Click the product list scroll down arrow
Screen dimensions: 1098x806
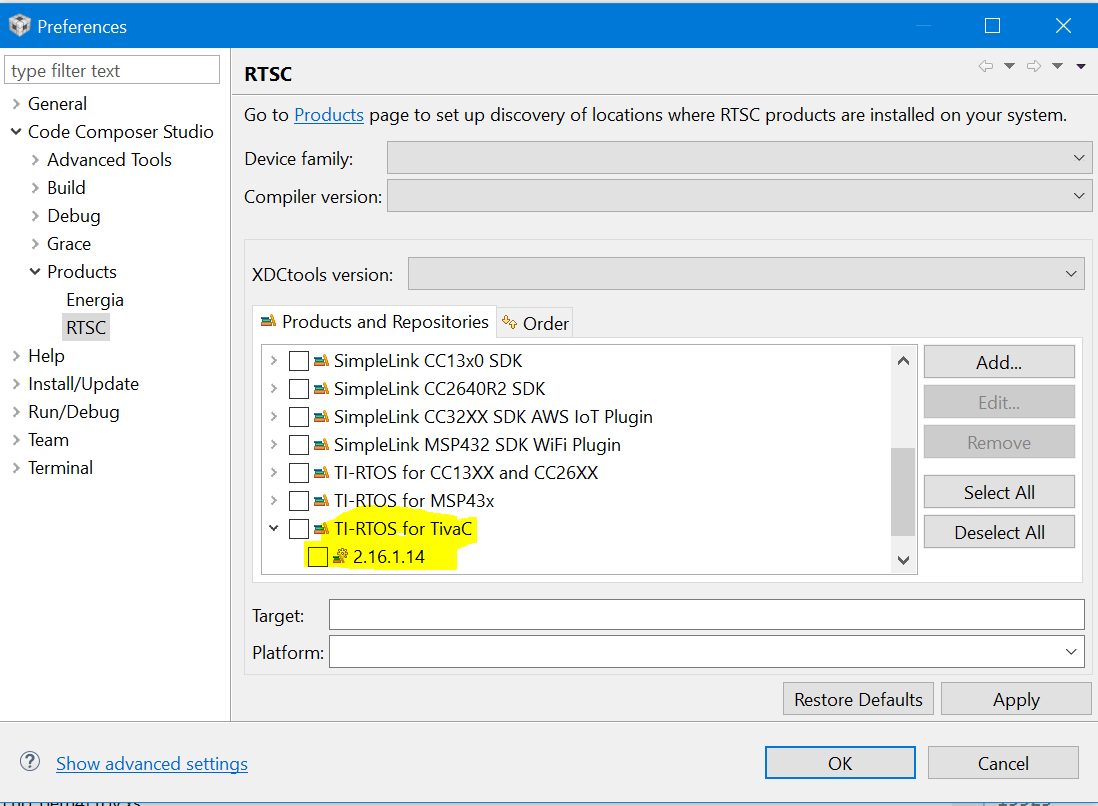[903, 560]
